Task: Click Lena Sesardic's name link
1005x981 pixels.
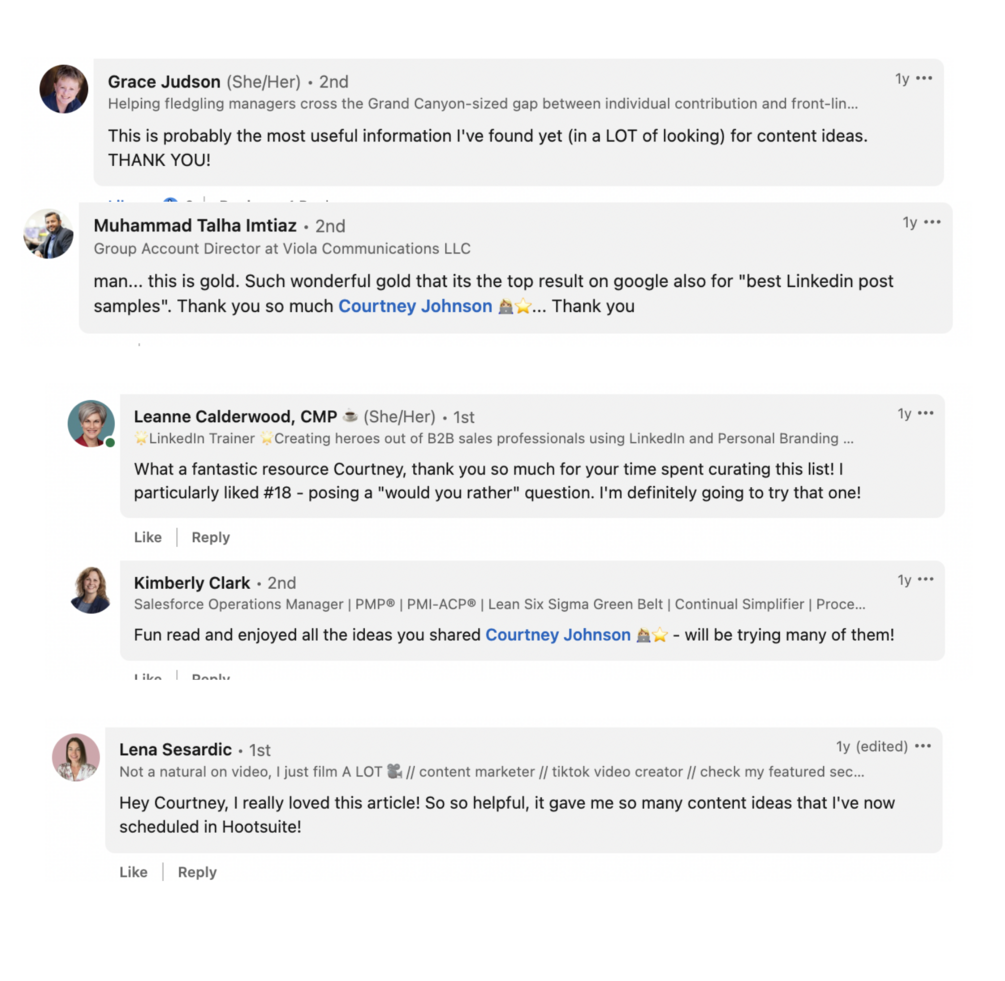Action: 175,749
